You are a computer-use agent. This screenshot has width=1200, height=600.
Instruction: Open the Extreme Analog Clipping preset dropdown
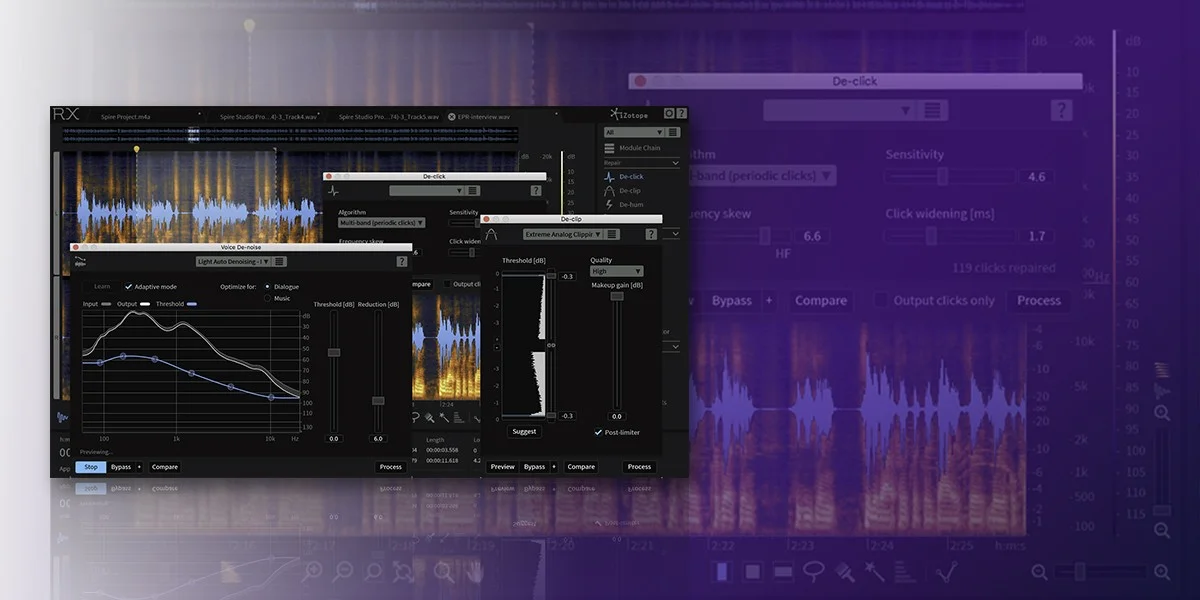coord(563,234)
